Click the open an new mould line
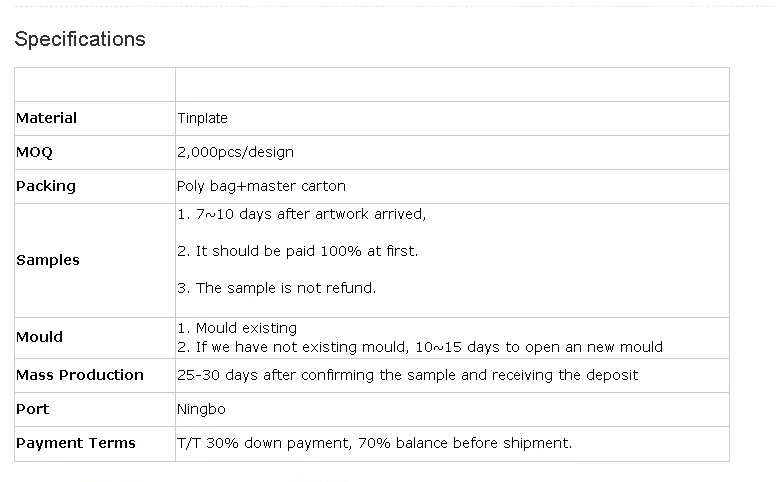 [x=419, y=347]
